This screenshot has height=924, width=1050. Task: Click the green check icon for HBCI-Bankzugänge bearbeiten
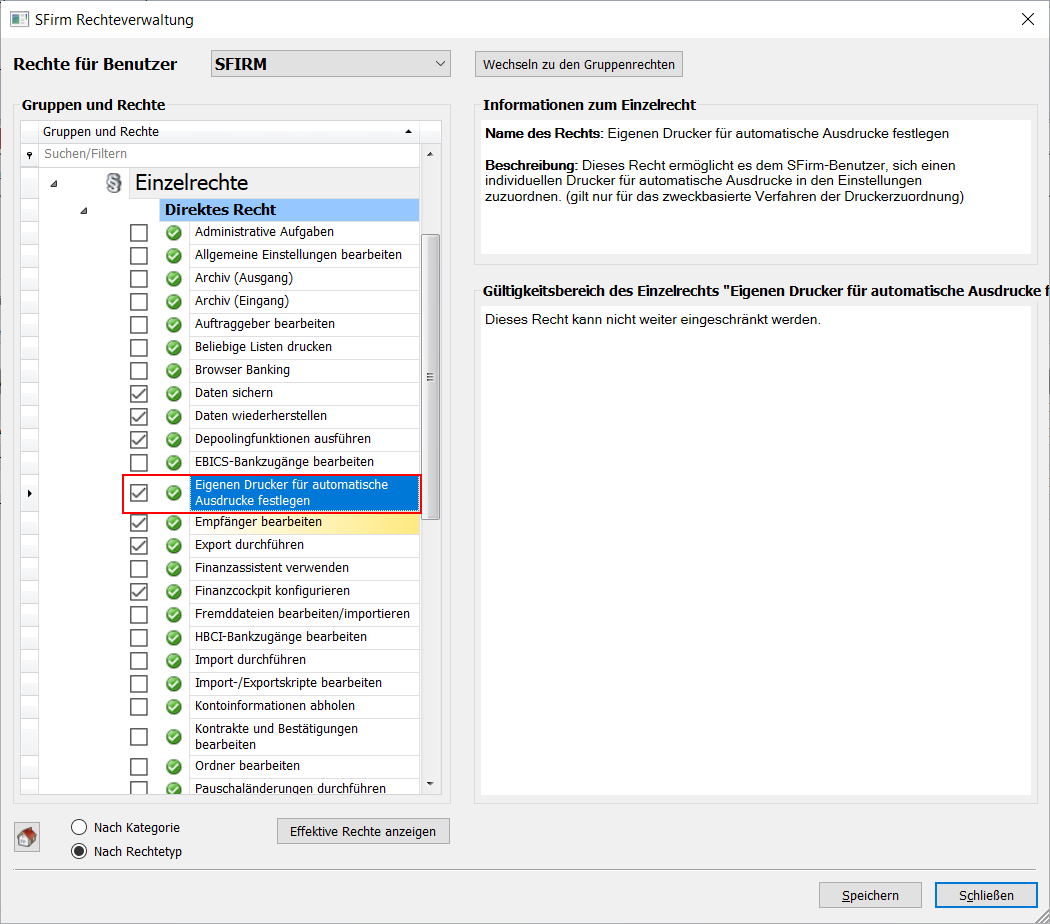pyautogui.click(x=173, y=637)
